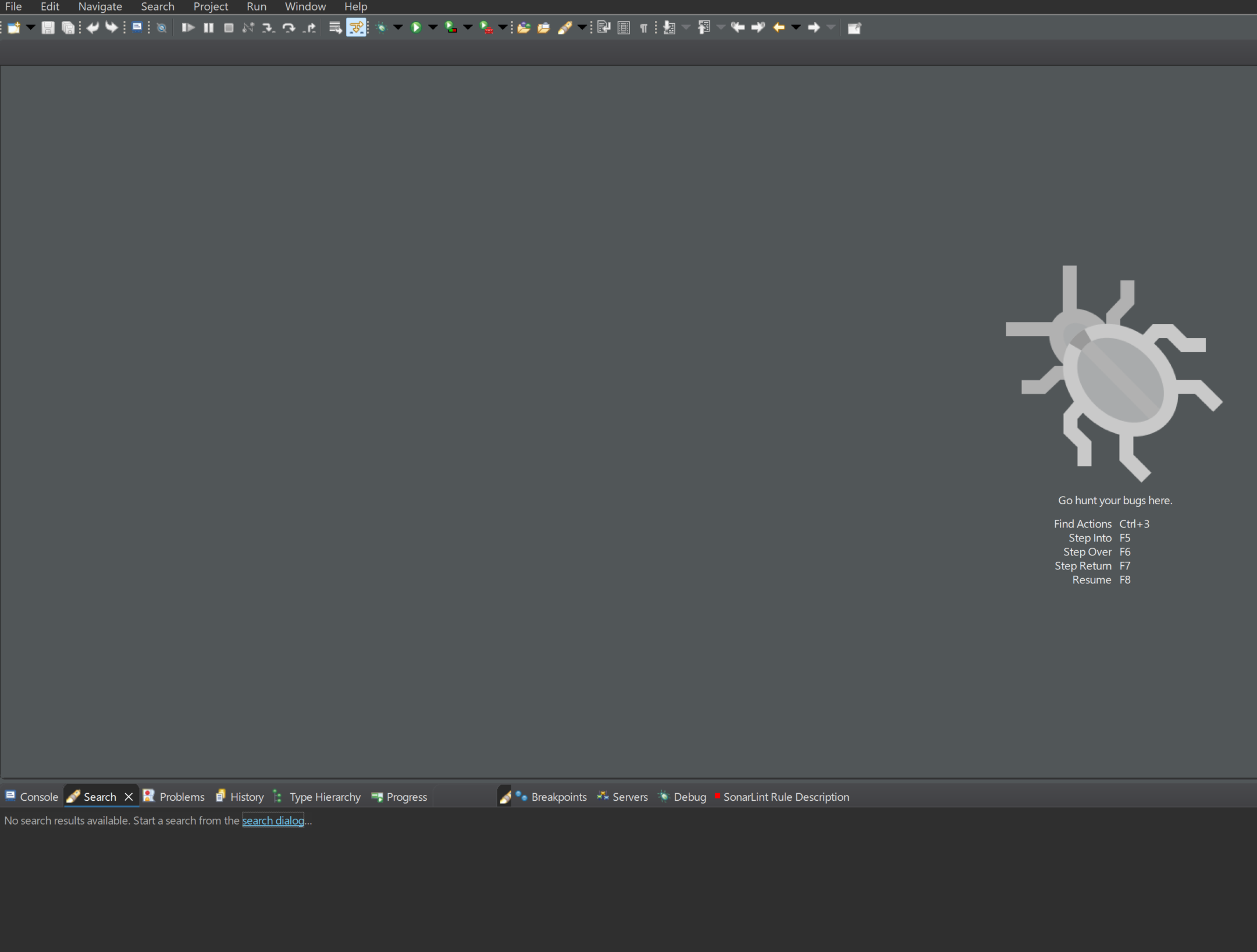Click the Previous Edit Location icon
The width and height of the screenshot is (1257, 952).
coord(738,27)
